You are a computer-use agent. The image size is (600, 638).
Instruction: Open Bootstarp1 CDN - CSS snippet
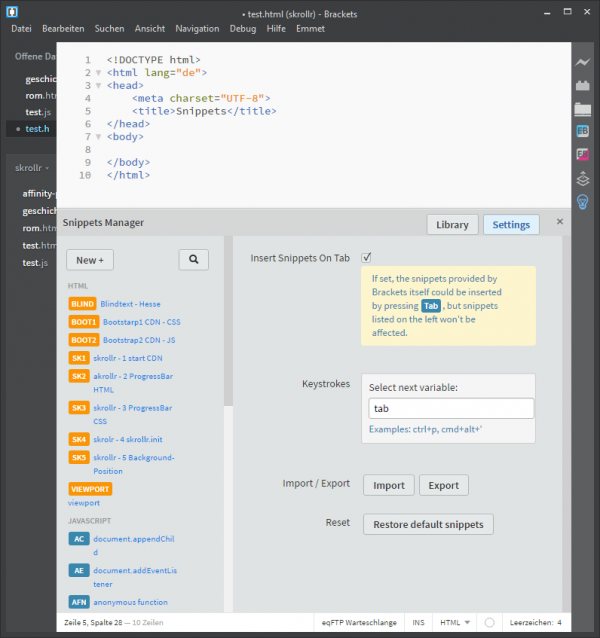point(142,322)
